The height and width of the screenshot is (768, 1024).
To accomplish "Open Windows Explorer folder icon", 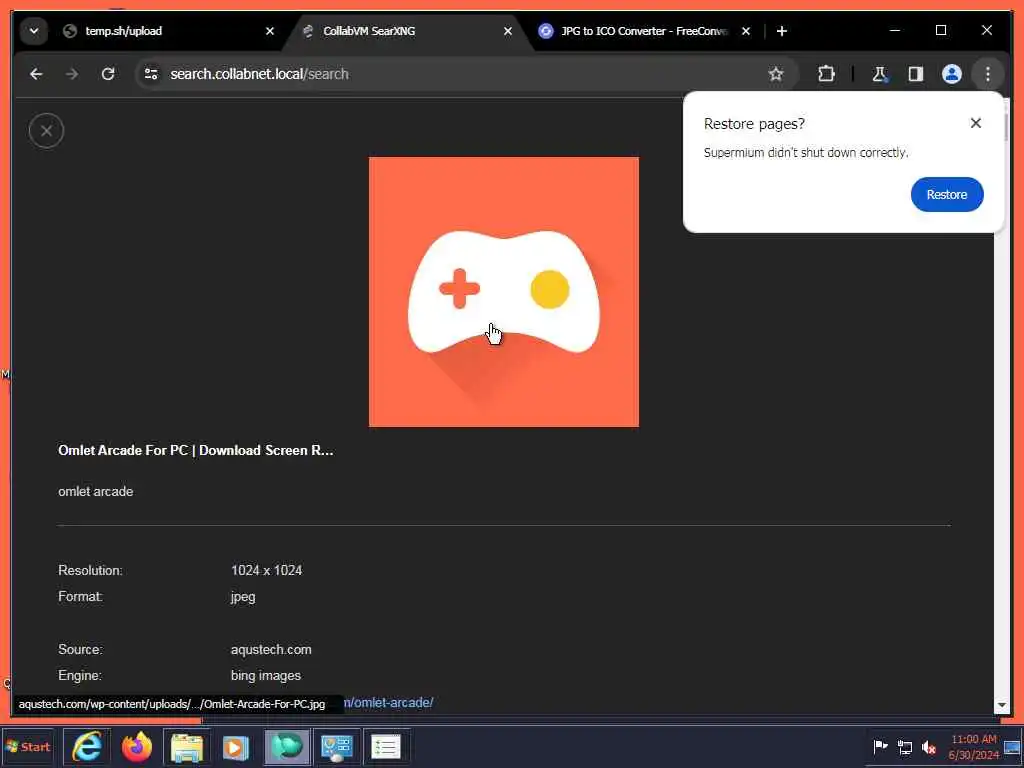I will [187, 746].
